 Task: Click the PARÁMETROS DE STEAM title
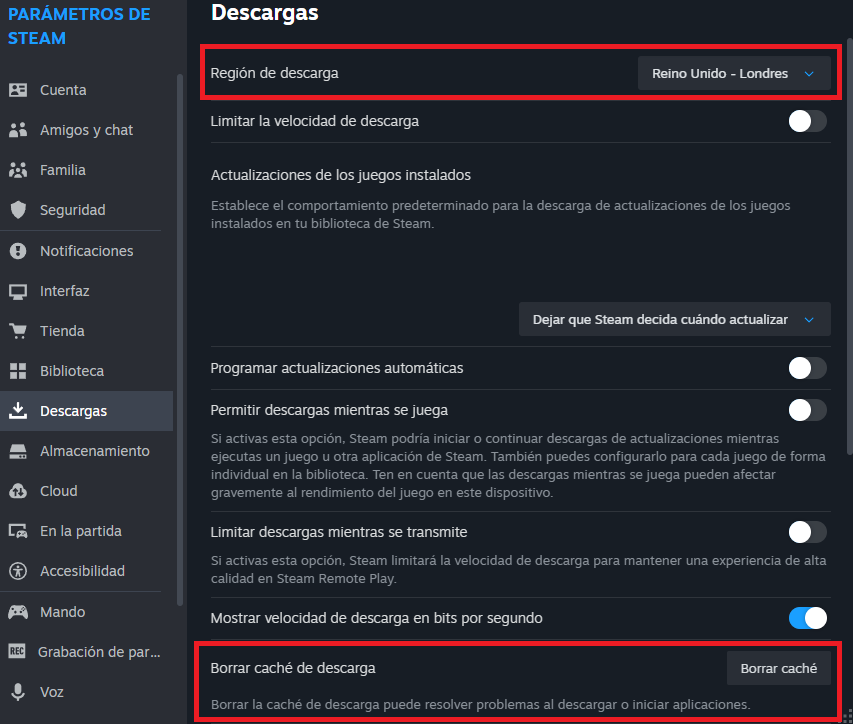click(x=79, y=26)
